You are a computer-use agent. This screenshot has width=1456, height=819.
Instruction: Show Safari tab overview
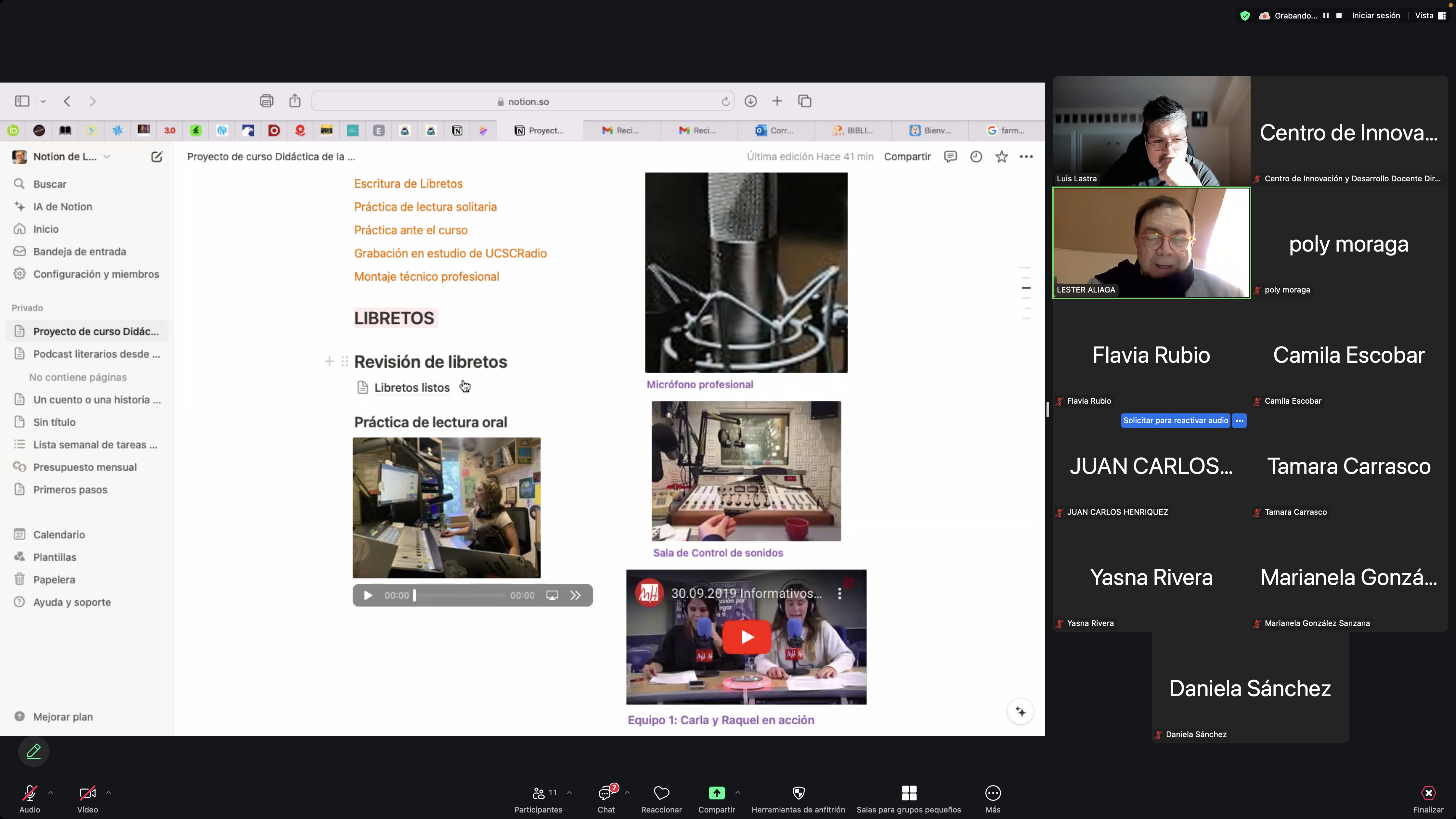click(x=805, y=101)
